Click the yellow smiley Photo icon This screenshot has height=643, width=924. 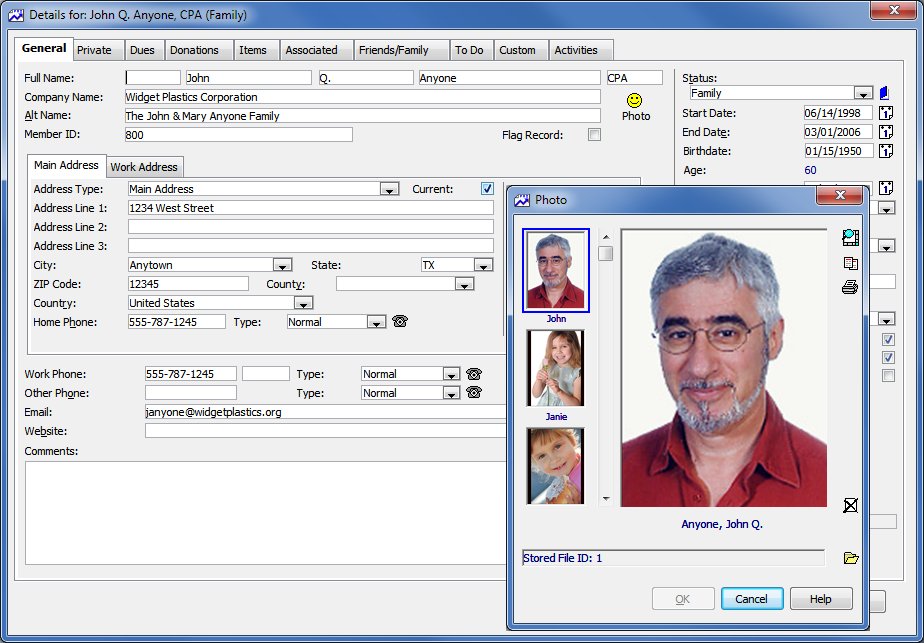coord(634,100)
